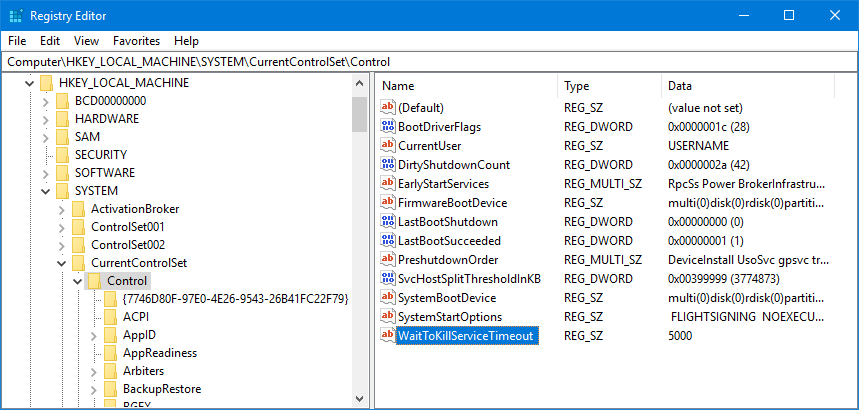Viewport: 859px width, 410px height.
Task: Expand the BCD00000000 key
Action: (x=45, y=101)
